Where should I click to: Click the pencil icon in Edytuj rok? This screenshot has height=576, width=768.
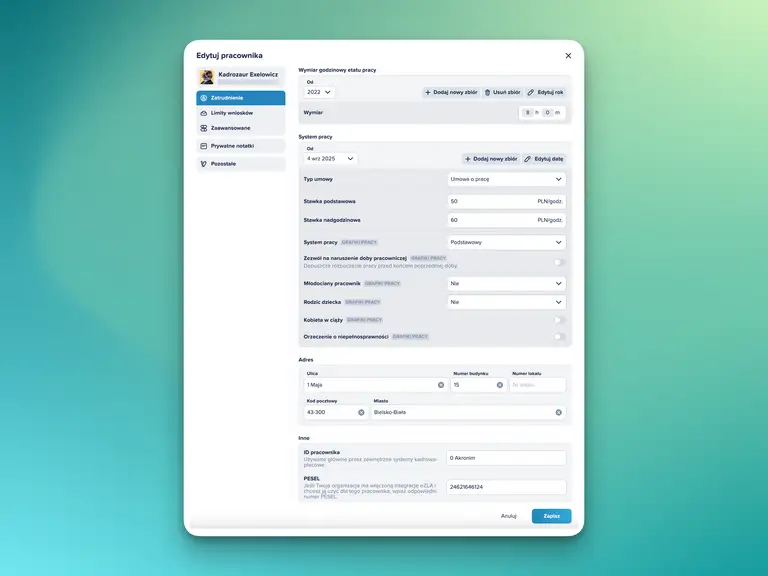click(x=531, y=92)
